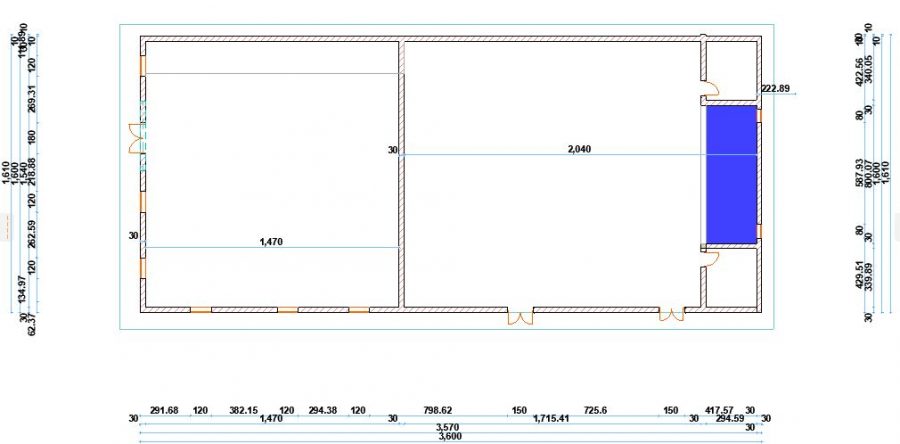
Task: Select the 222.89 dimension text
Action: pos(775,89)
